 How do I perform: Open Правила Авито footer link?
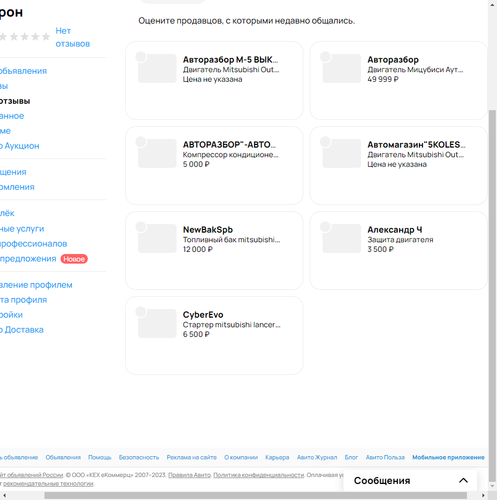coord(189,475)
